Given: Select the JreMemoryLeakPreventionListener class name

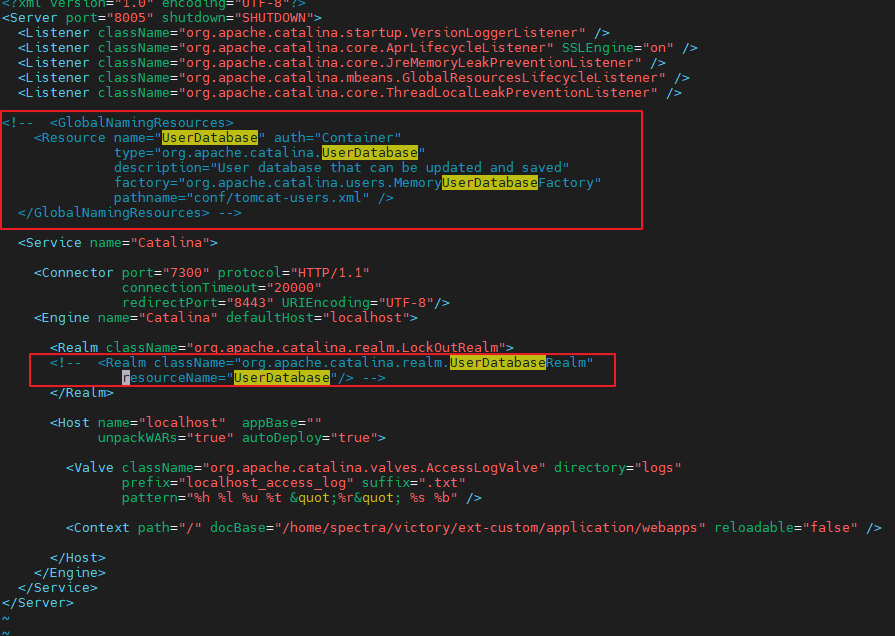Looking at the screenshot, I should 410,63.
